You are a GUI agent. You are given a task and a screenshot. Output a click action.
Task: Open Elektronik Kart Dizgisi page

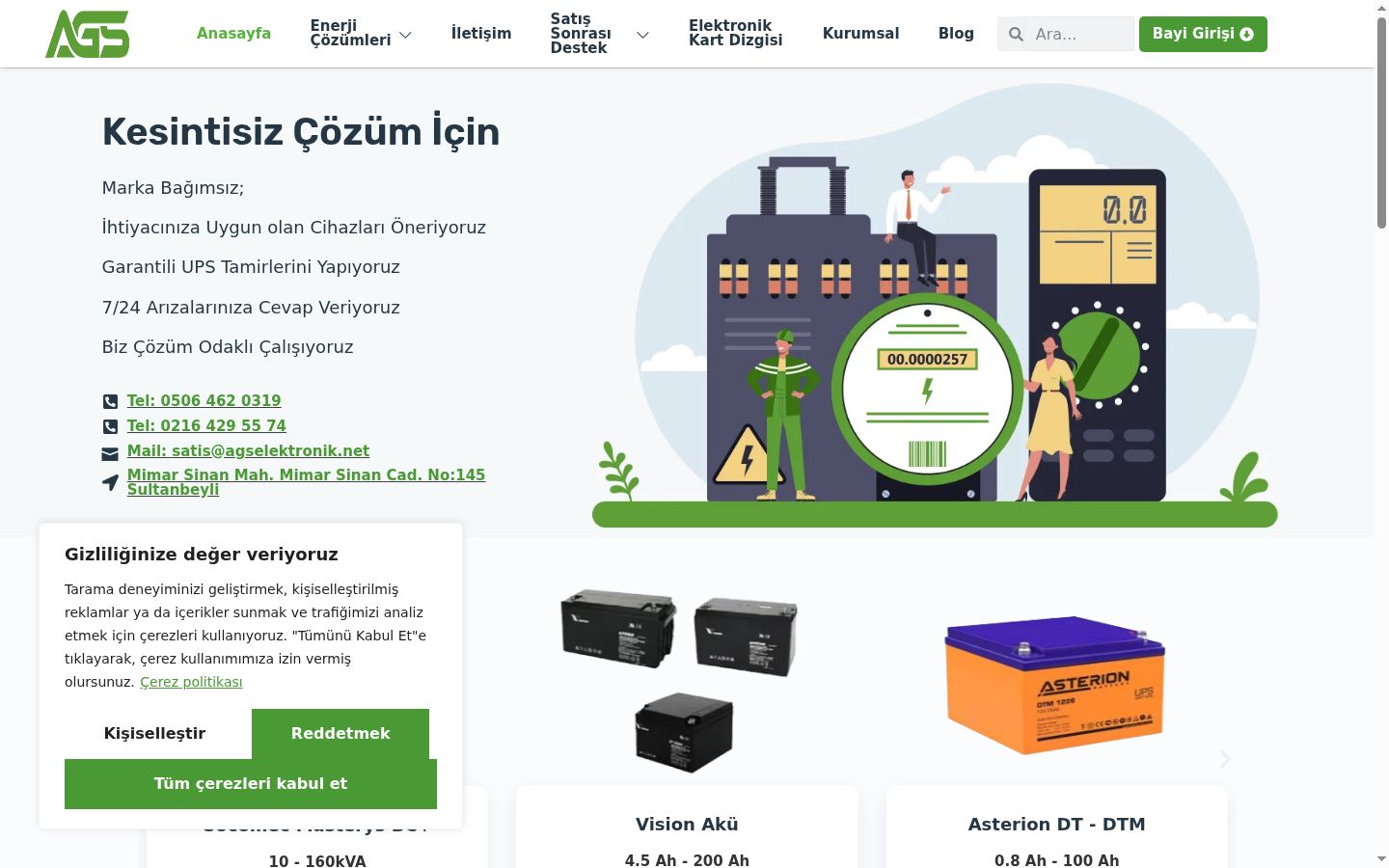(735, 33)
